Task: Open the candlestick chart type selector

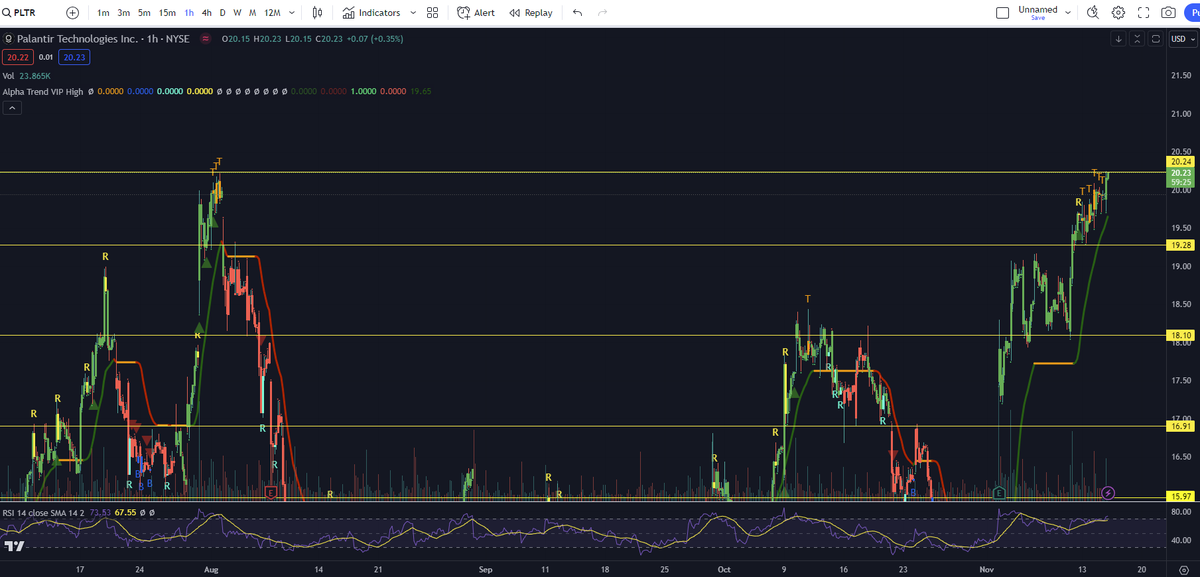Action: pyautogui.click(x=318, y=13)
